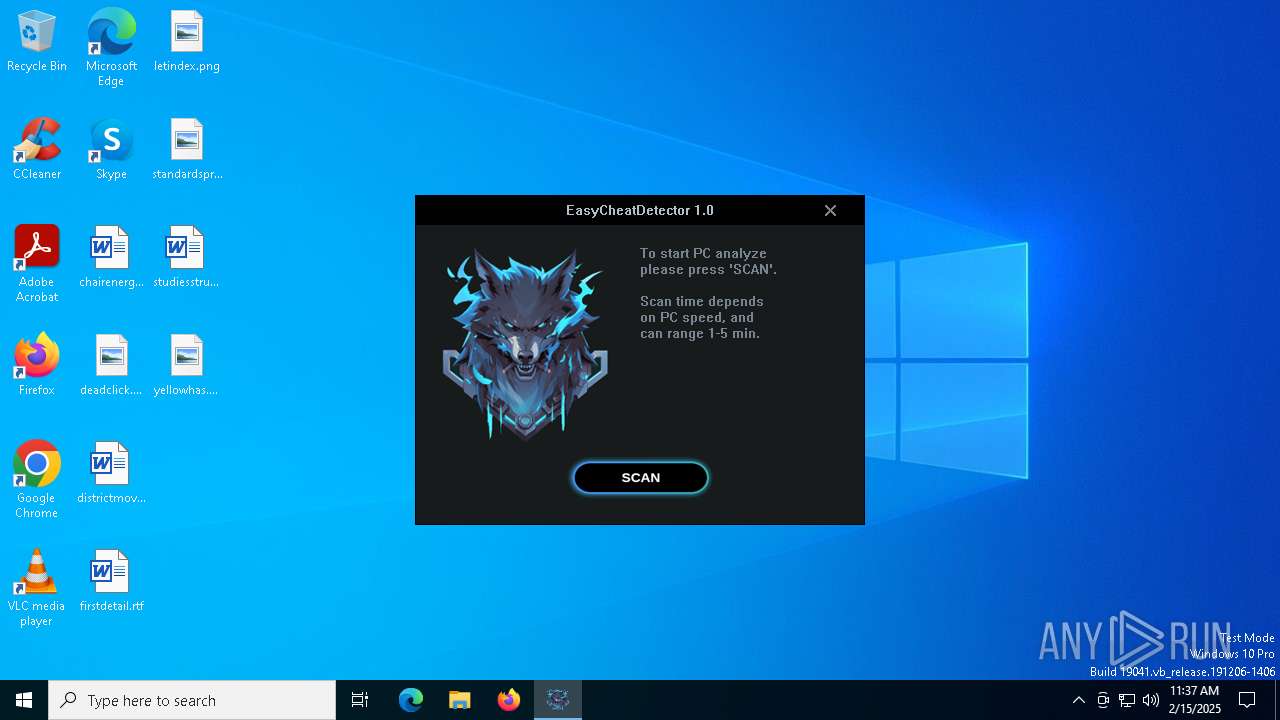Launch Firefox from the taskbar

508,700
